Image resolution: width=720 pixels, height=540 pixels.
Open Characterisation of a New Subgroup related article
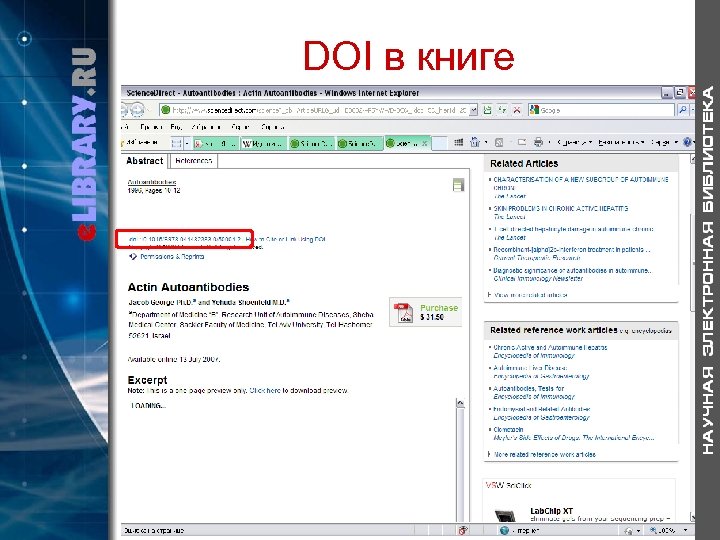581,184
